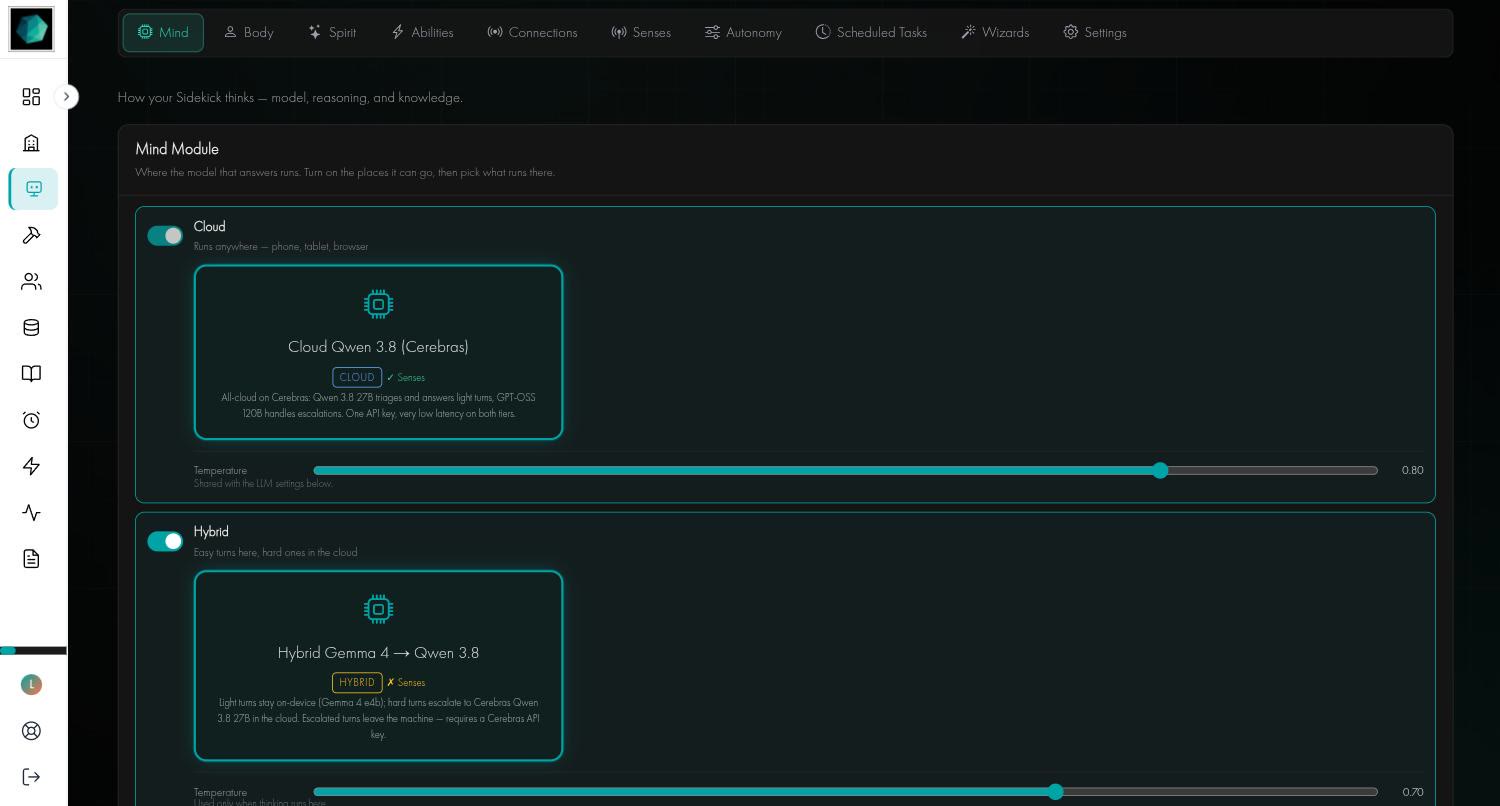The width and height of the screenshot is (1500, 806).
Task: Select the Mind tab
Action: 163,33
